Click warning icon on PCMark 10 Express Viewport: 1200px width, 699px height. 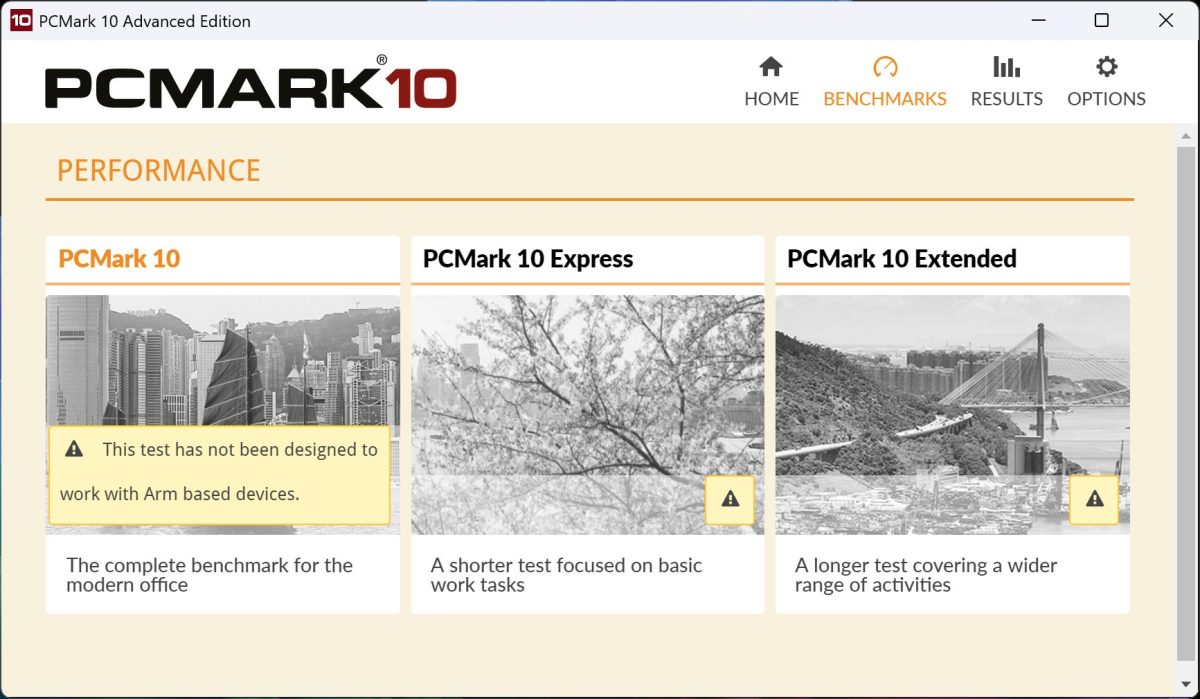[730, 499]
